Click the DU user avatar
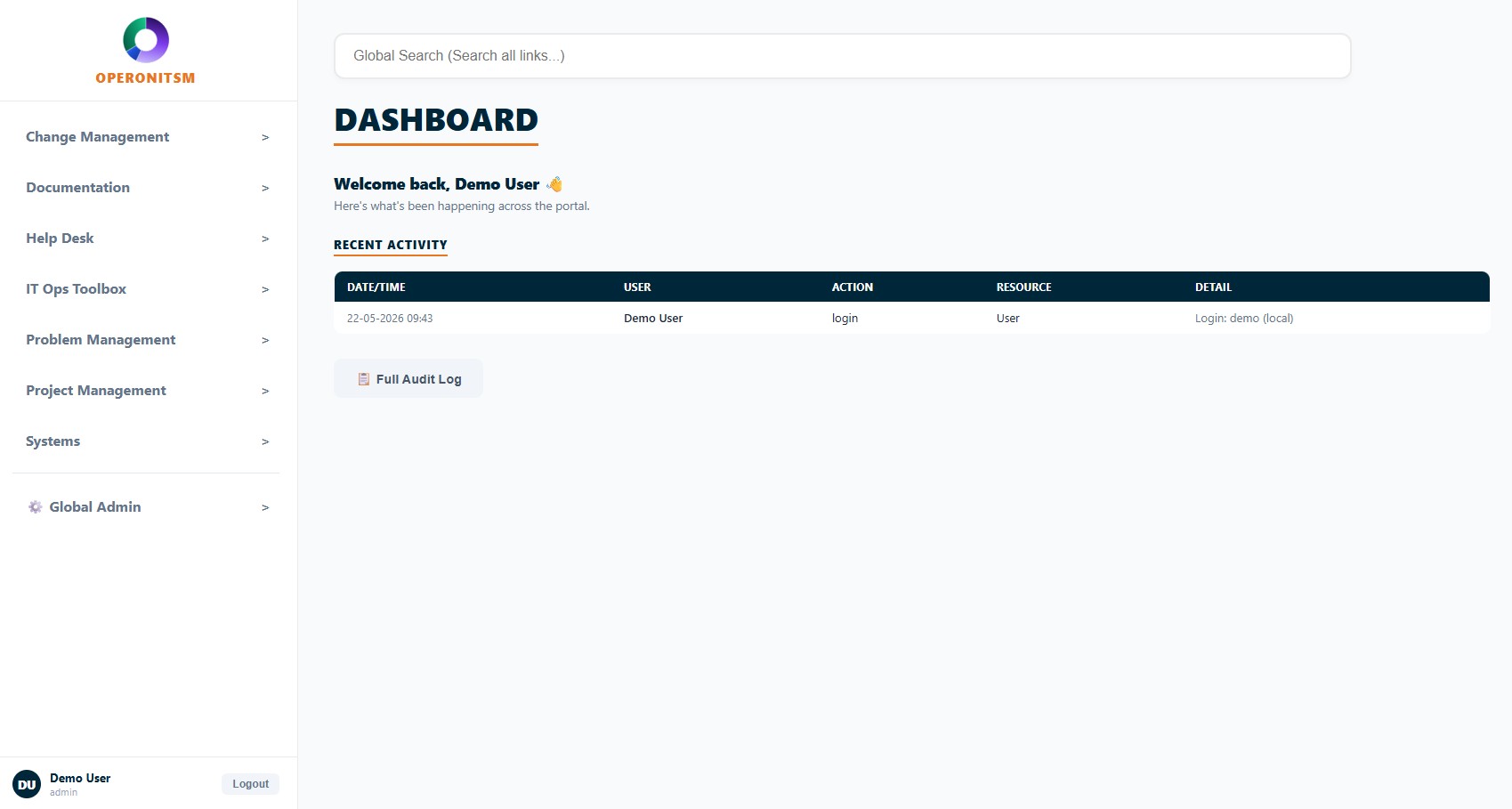 [27, 784]
